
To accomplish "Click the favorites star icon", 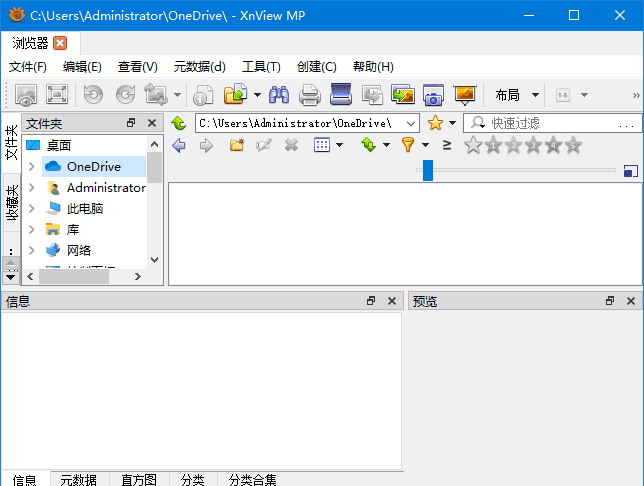I will click(x=435, y=123).
